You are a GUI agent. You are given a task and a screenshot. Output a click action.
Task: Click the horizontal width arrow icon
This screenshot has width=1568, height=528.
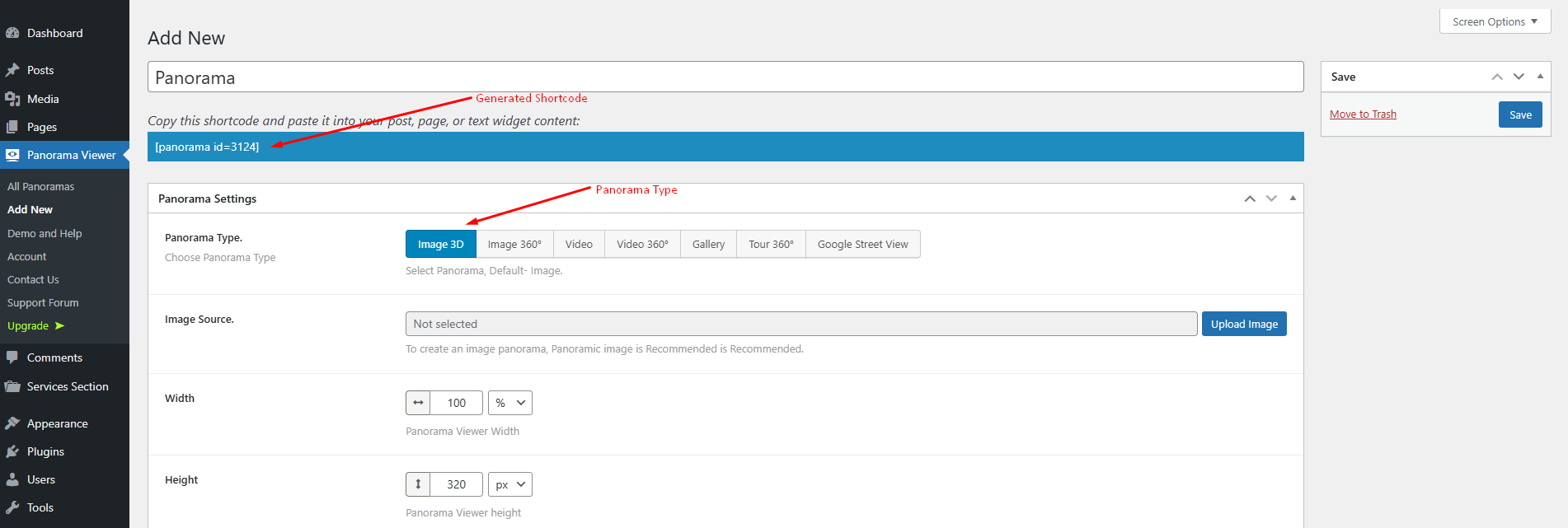pyautogui.click(x=418, y=403)
